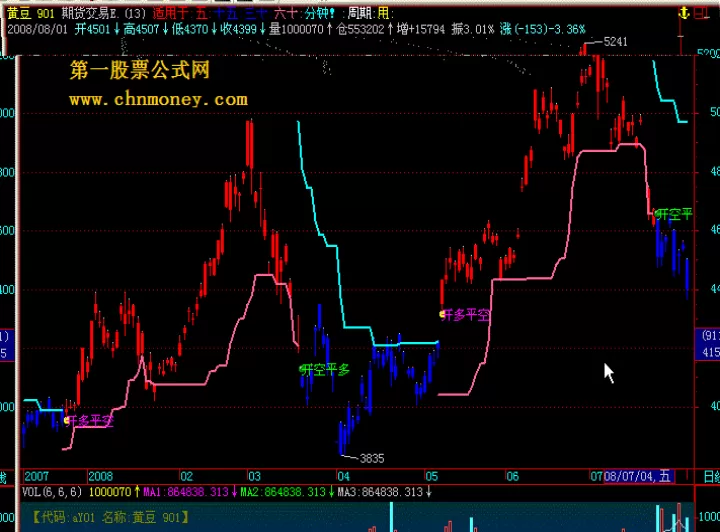The width and height of the screenshot is (720, 532).
Task: Click the yellow marker dot of the '开多平空' signal below the 05 gap-up
Action: click(442, 314)
